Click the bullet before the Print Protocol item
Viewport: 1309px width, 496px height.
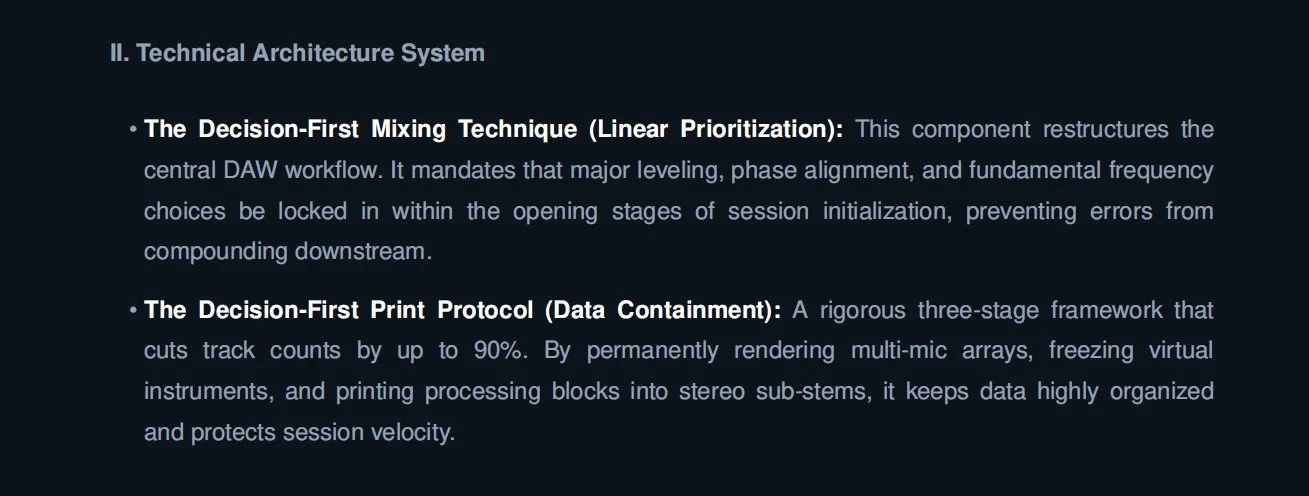133,310
